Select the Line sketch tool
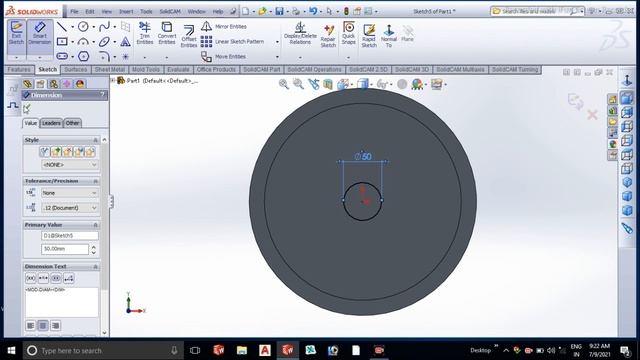The height and width of the screenshot is (360, 640). coord(62,27)
